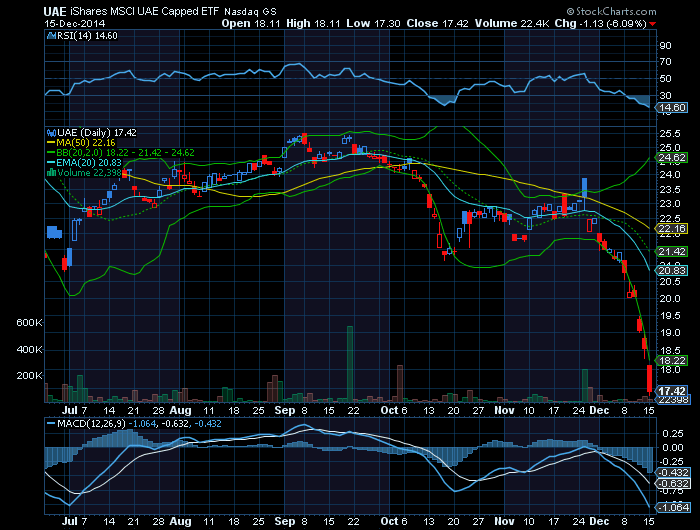Click the Open 18.11 value

pyautogui.click(x=251, y=24)
